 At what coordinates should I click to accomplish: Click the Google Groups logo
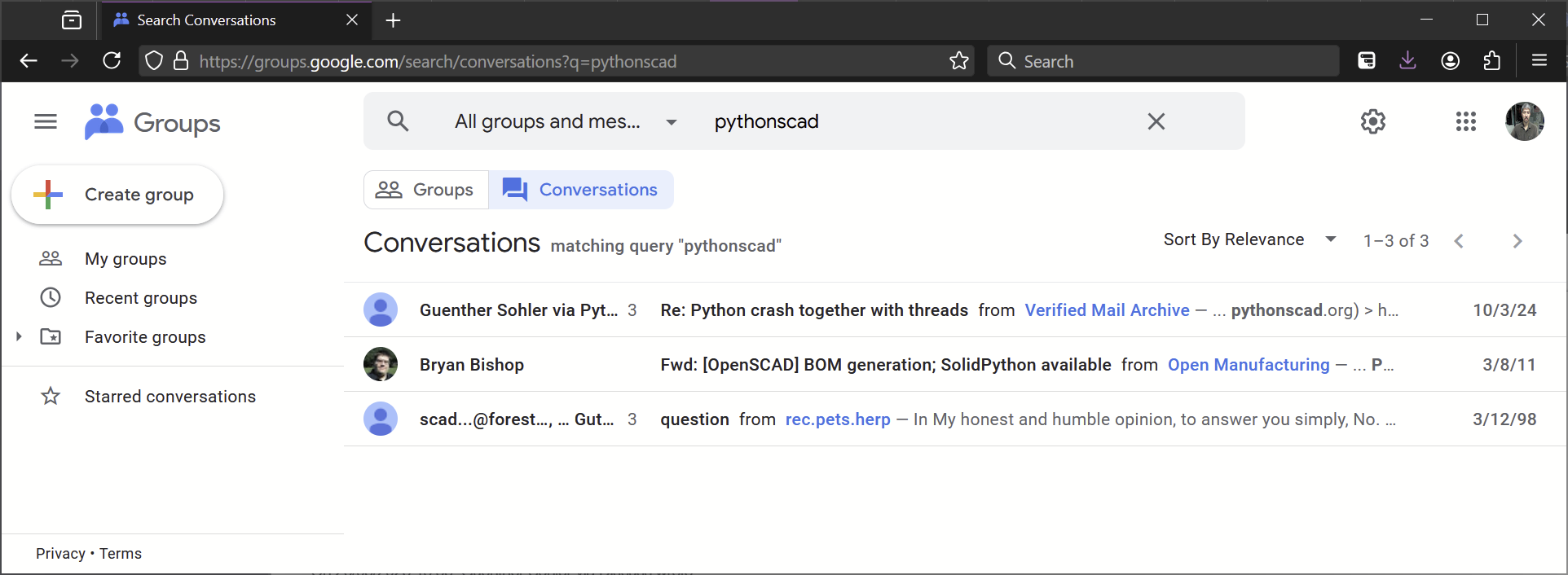click(153, 123)
